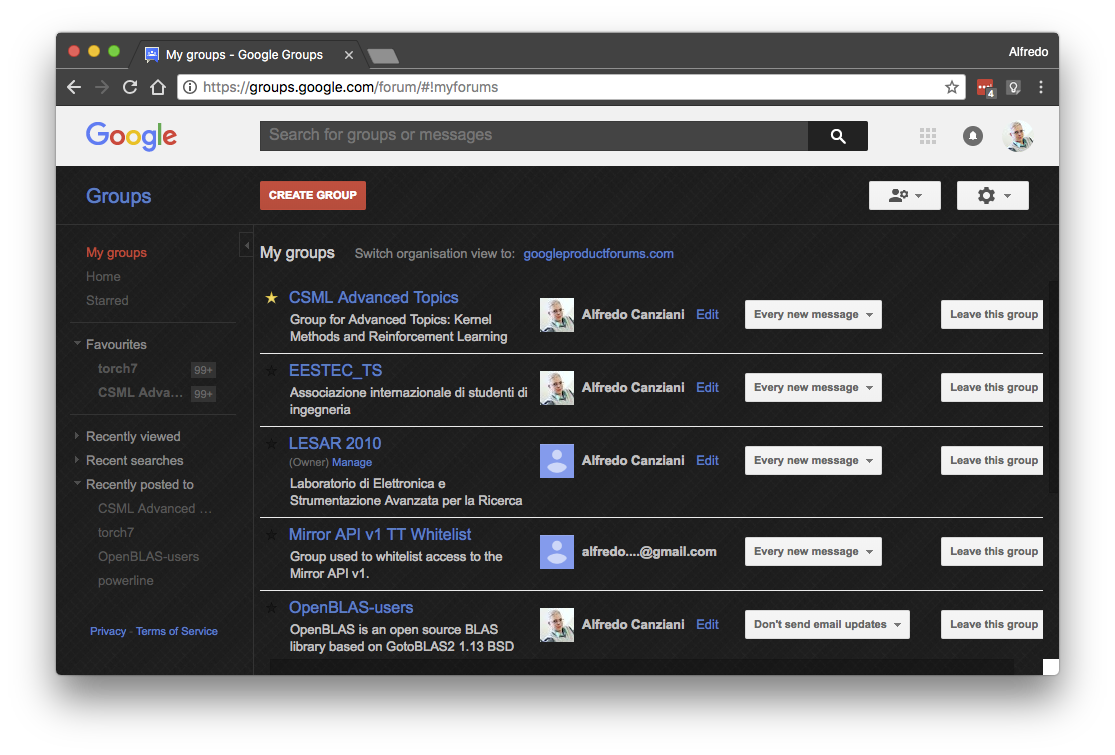This screenshot has height=755, width=1115.
Task: Star the Mirror API v1 TT Whitelist group
Action: tap(271, 535)
